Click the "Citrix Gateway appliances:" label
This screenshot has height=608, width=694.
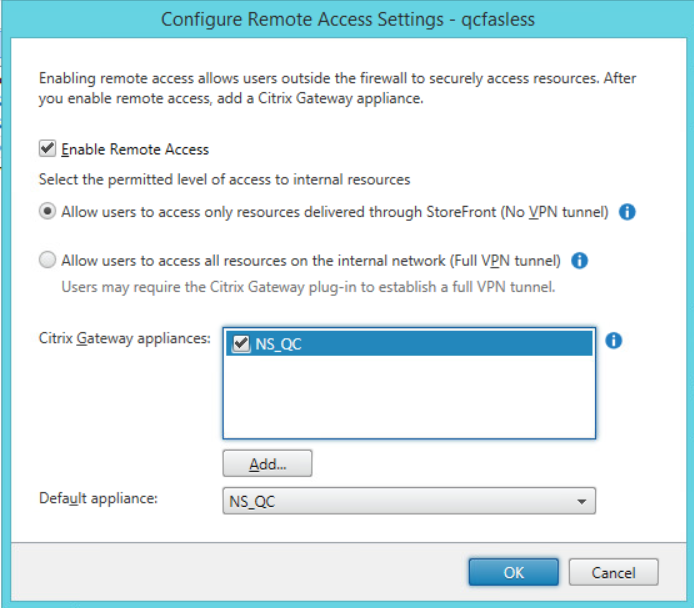124,339
